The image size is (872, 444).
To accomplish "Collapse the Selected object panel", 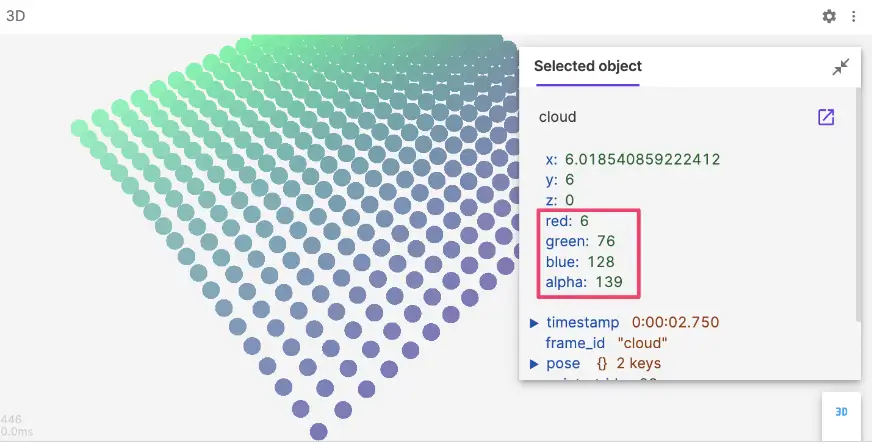I will (840, 67).
